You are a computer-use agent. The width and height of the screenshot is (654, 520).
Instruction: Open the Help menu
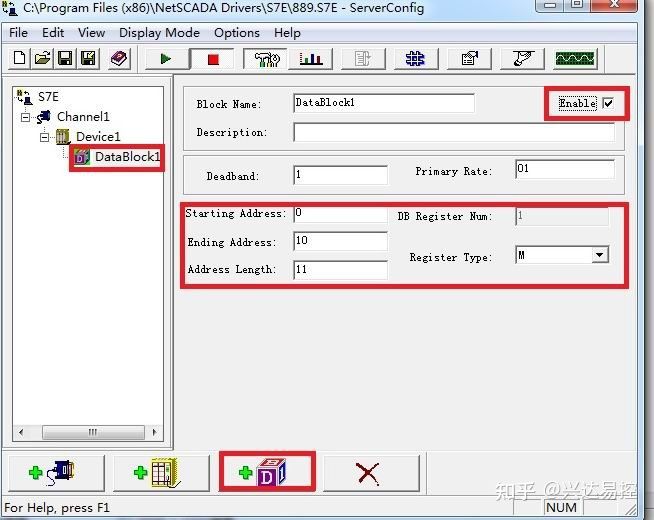tap(287, 33)
